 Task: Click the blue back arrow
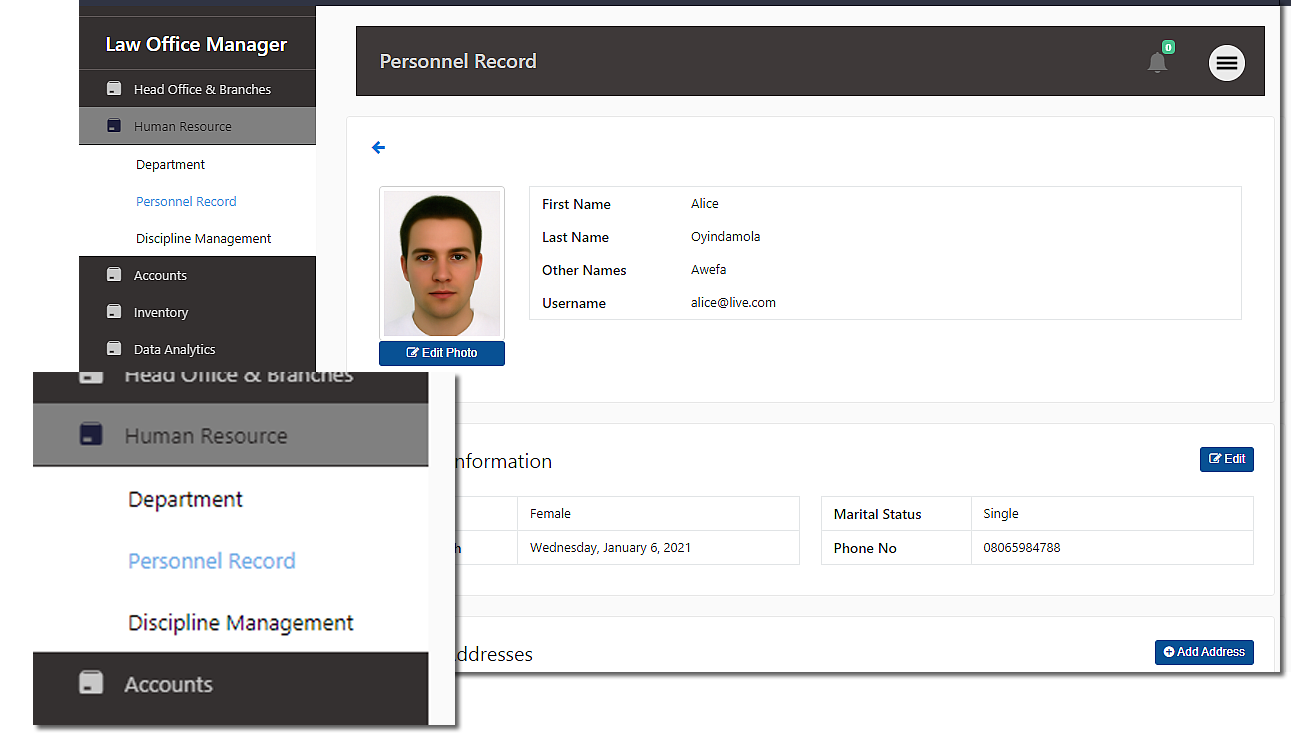(378, 148)
